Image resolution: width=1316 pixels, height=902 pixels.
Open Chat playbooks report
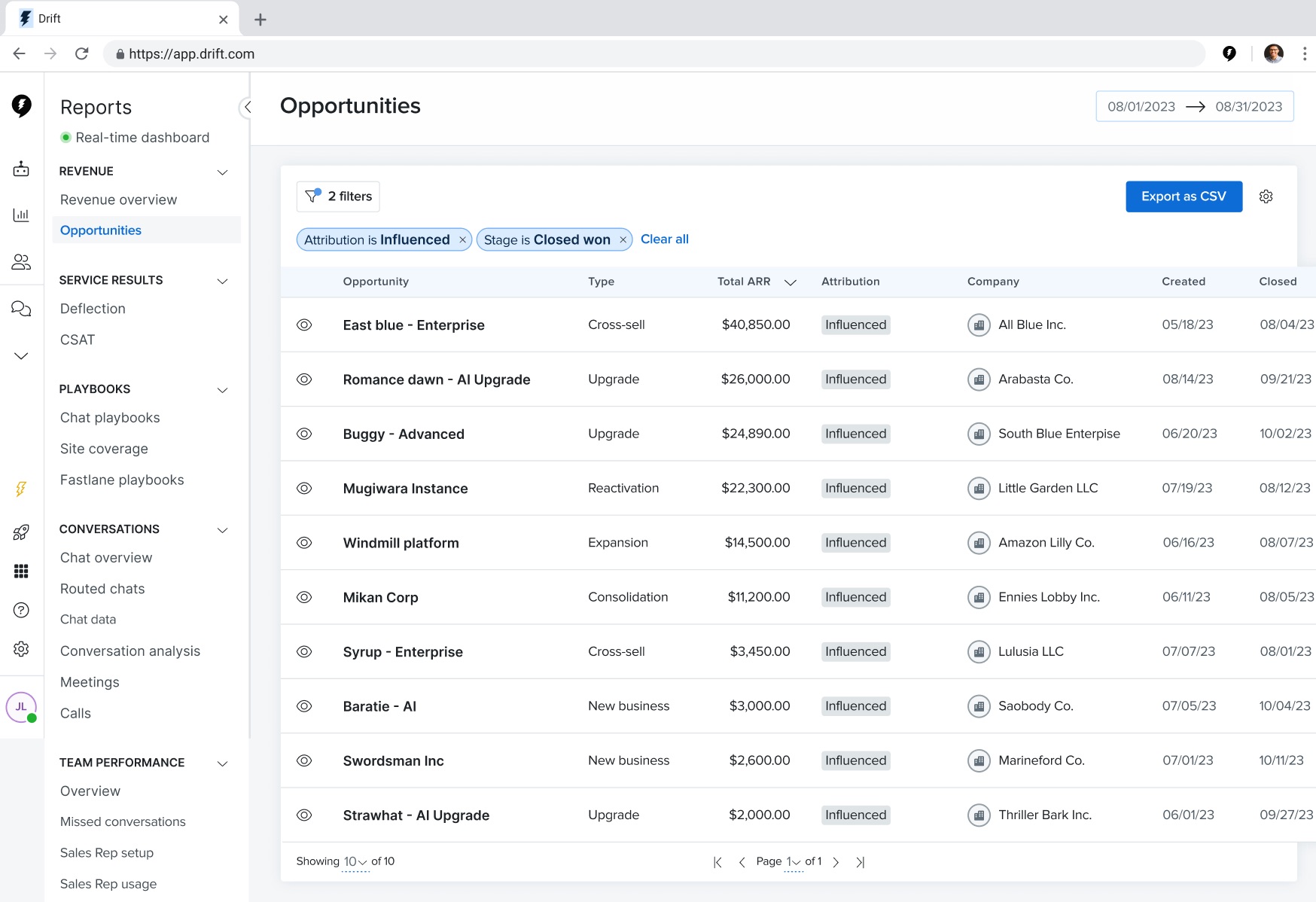click(110, 418)
